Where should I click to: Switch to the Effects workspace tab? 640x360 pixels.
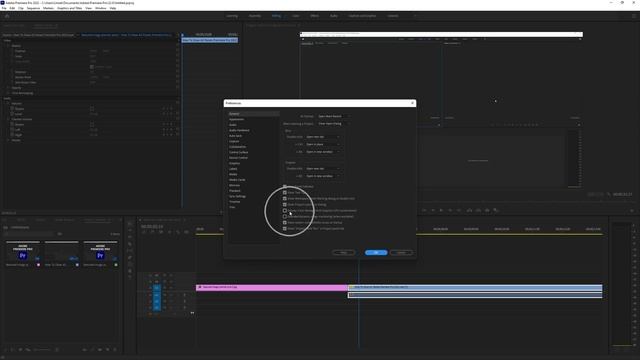(315, 16)
